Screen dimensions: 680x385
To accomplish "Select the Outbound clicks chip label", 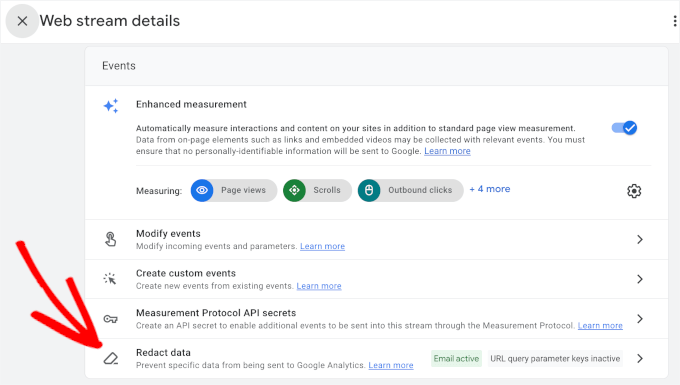I will pyautogui.click(x=420, y=190).
